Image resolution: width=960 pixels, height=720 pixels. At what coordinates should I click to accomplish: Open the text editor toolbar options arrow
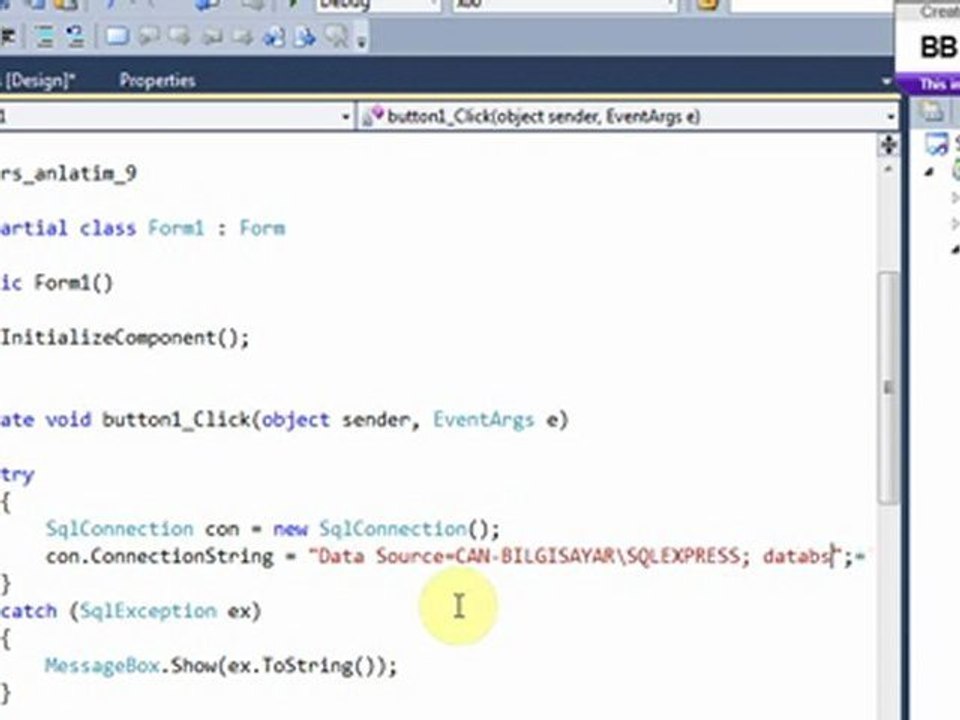361,40
